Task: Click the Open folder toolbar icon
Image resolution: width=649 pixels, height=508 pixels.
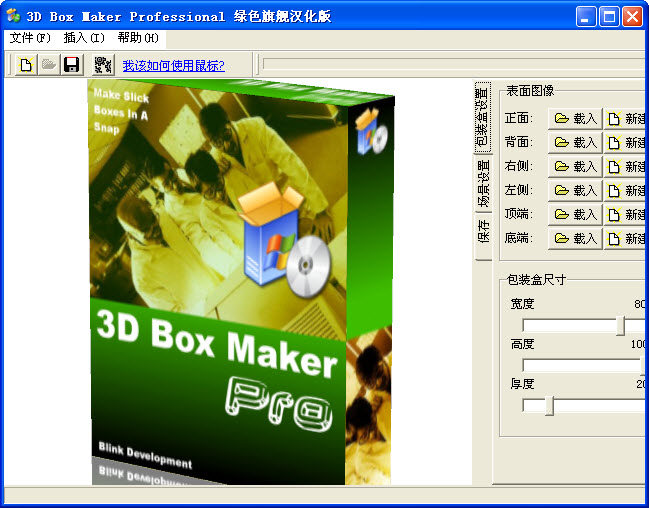Action: (49, 65)
